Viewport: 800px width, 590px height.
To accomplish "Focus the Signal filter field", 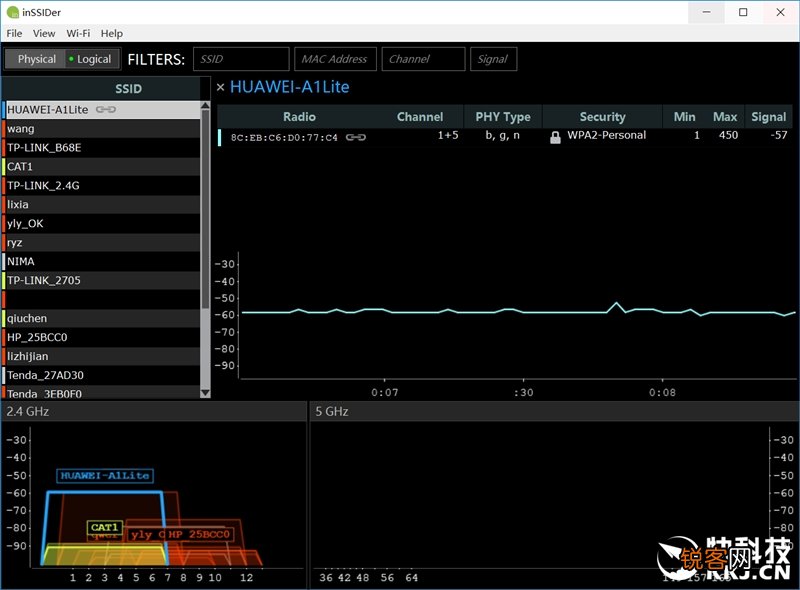I will point(493,59).
